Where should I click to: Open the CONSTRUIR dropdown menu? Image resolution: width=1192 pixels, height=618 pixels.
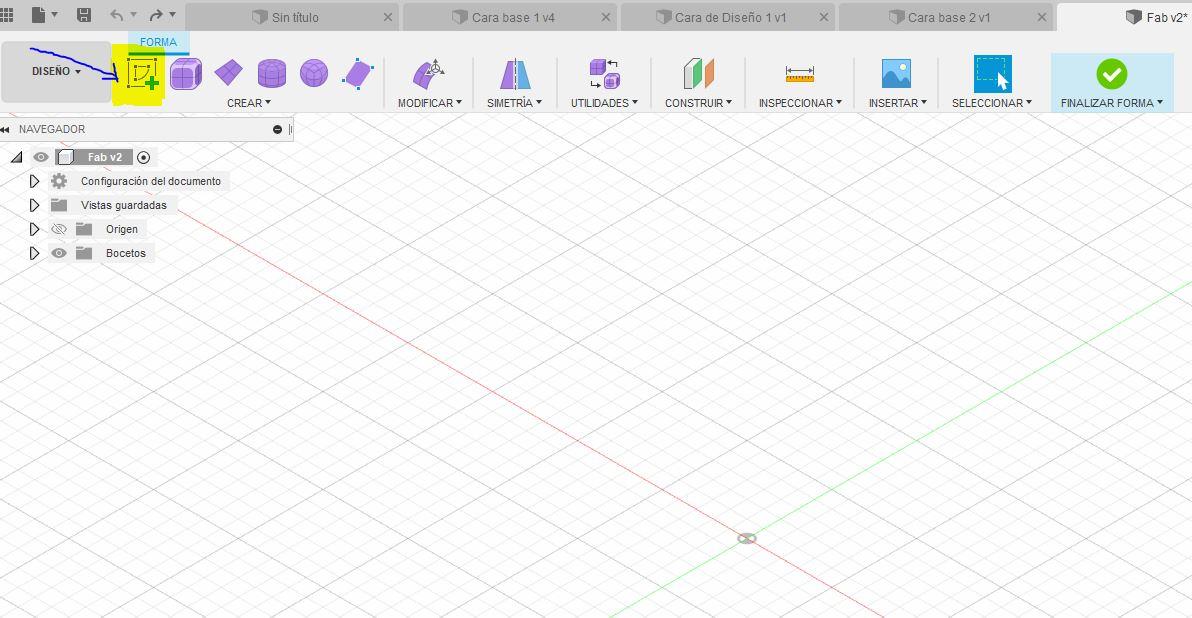pyautogui.click(x=699, y=103)
